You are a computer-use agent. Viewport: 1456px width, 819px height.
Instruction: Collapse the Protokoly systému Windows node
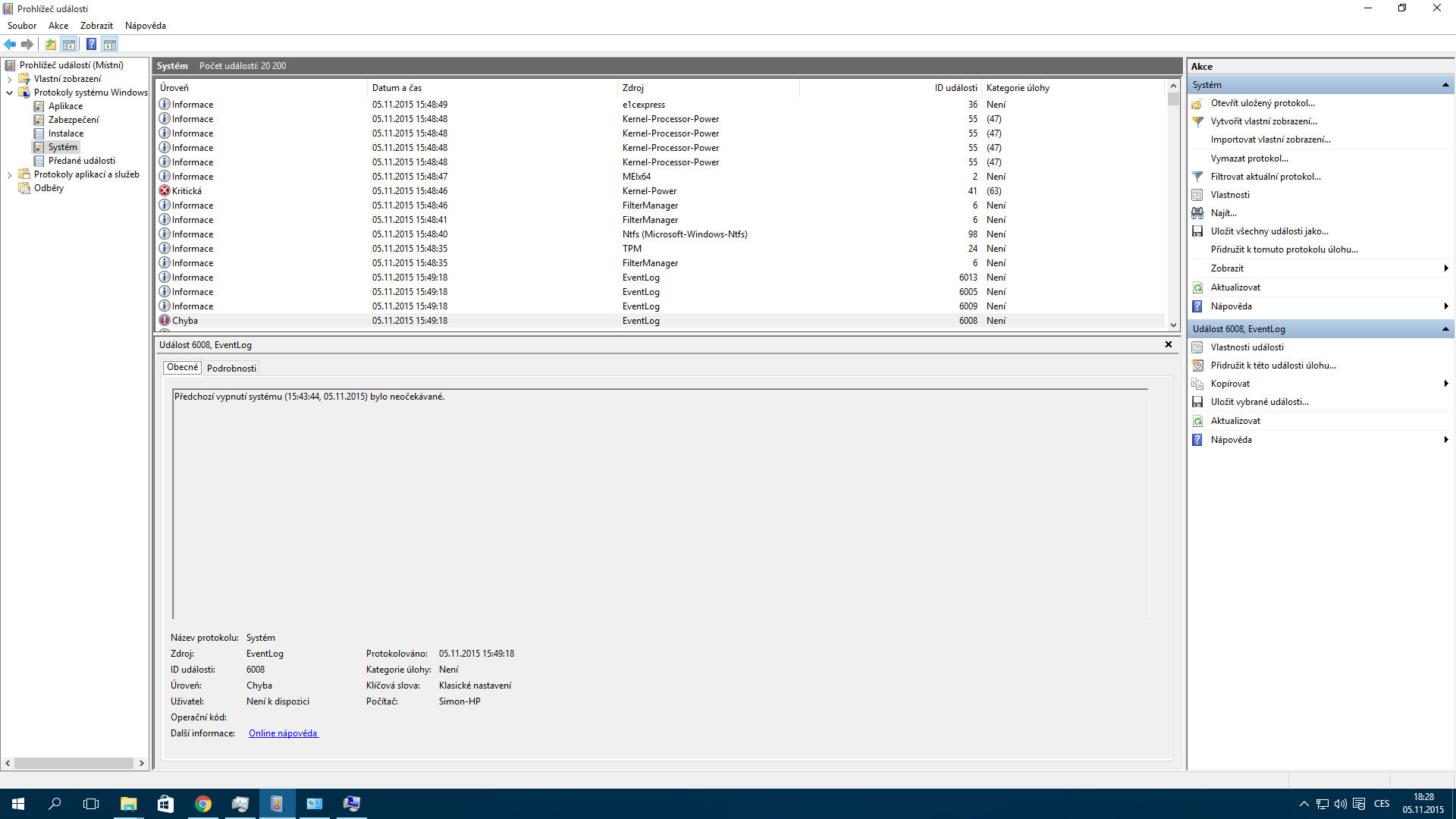pos(9,93)
